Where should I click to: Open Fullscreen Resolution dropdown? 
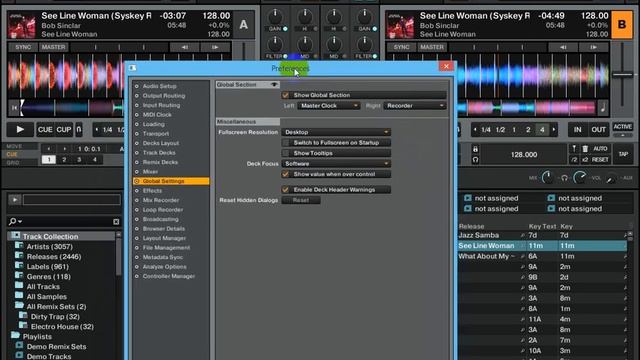[x=336, y=132]
